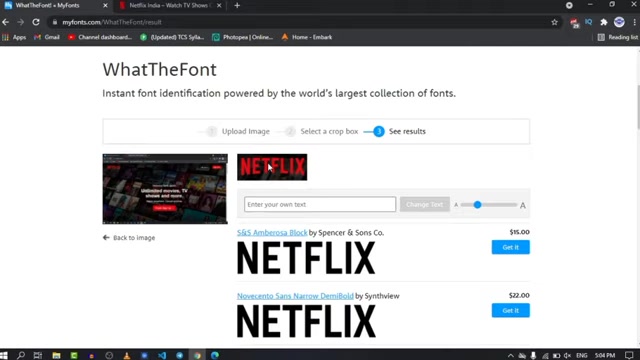Click the uploaded Netflix screenshot thumbnail

click(x=165, y=189)
